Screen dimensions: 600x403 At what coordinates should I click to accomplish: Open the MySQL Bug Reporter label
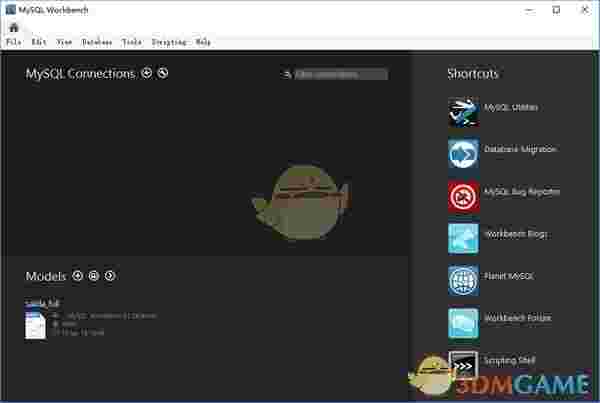coord(522,192)
